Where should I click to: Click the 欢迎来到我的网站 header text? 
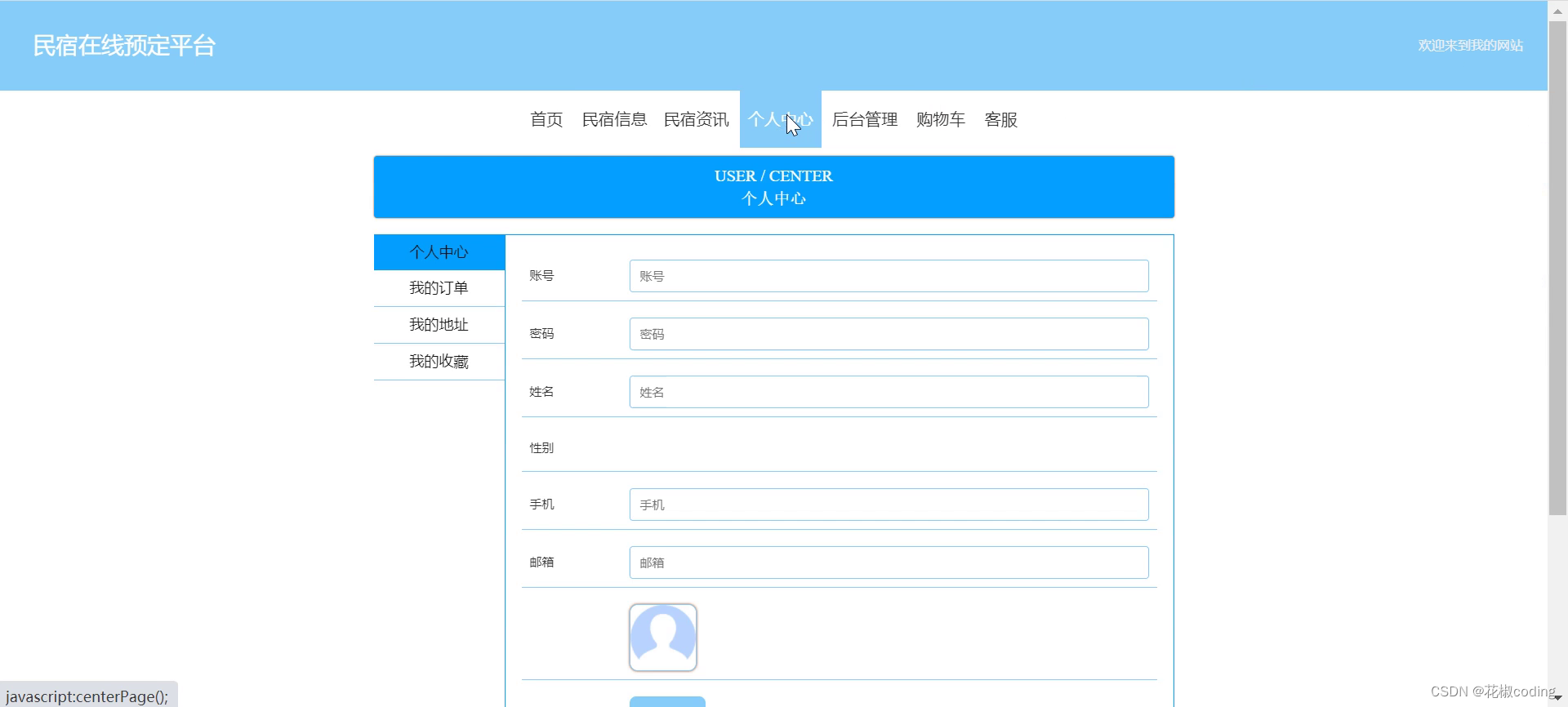coord(1470,46)
